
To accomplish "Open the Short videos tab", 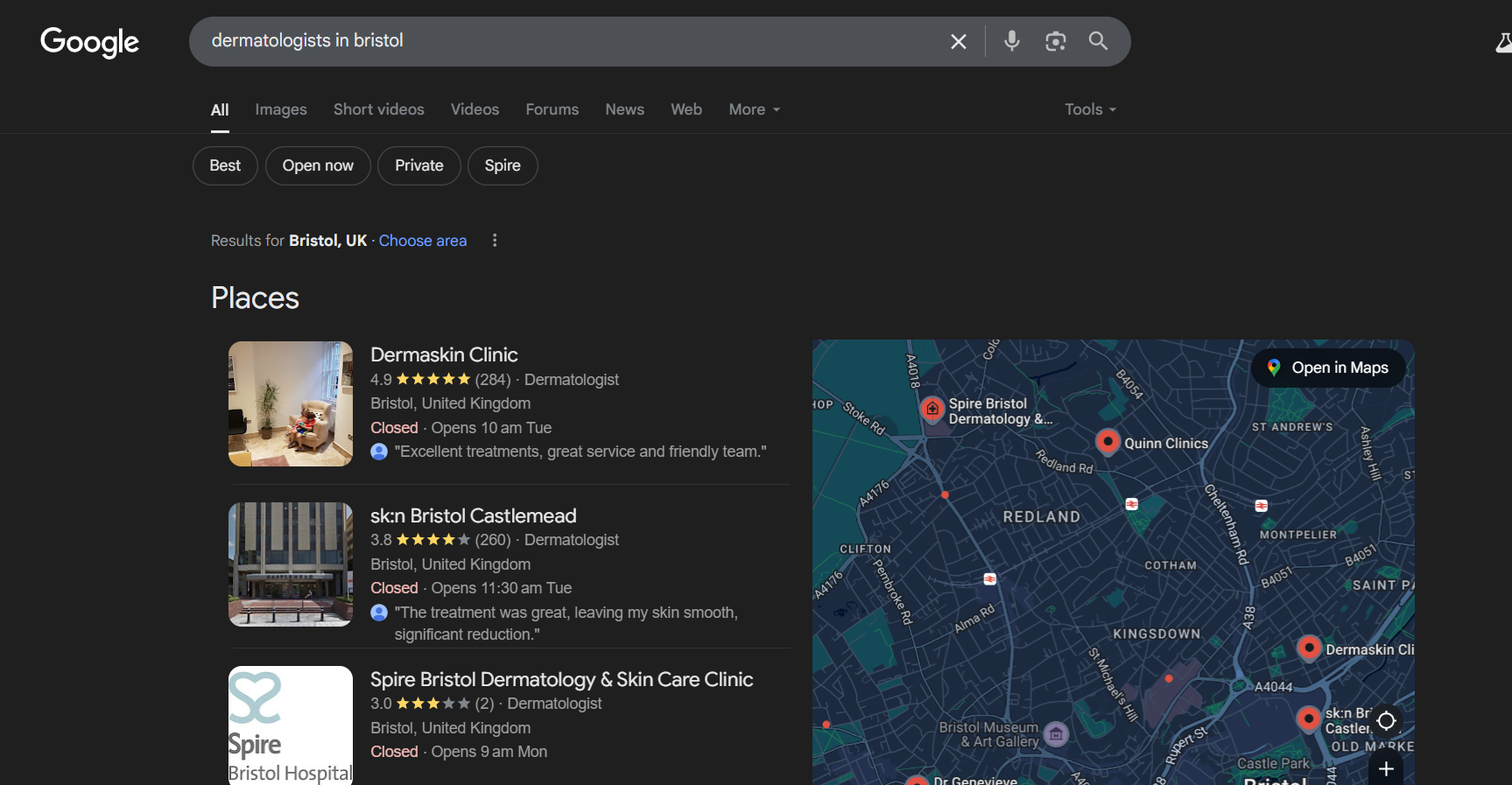I will click(379, 109).
